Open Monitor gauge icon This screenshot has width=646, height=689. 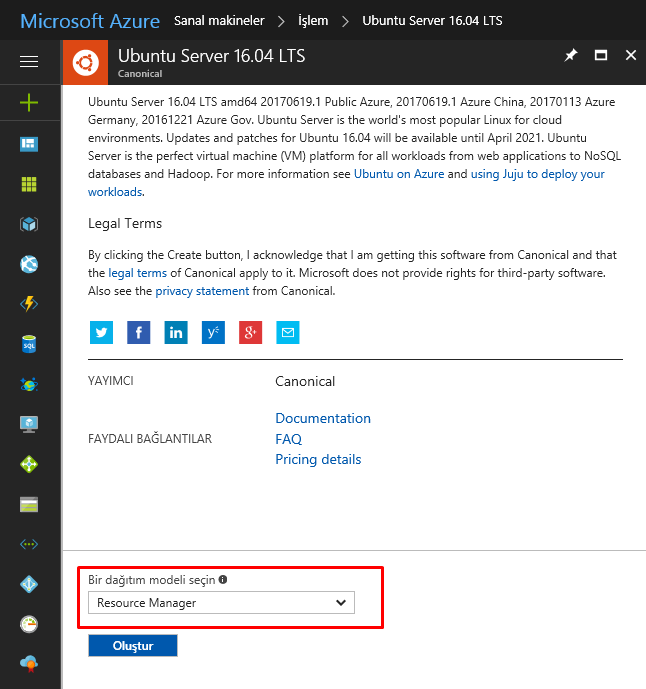tap(29, 624)
